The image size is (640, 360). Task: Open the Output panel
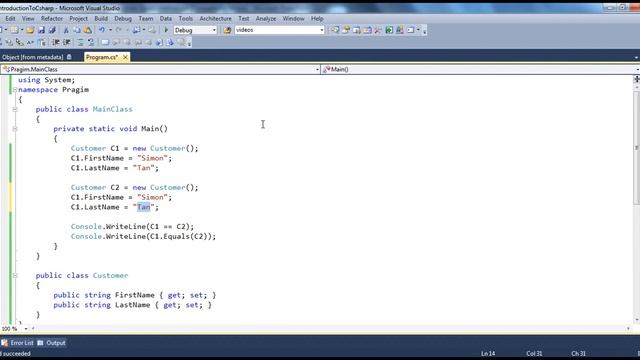point(52,343)
